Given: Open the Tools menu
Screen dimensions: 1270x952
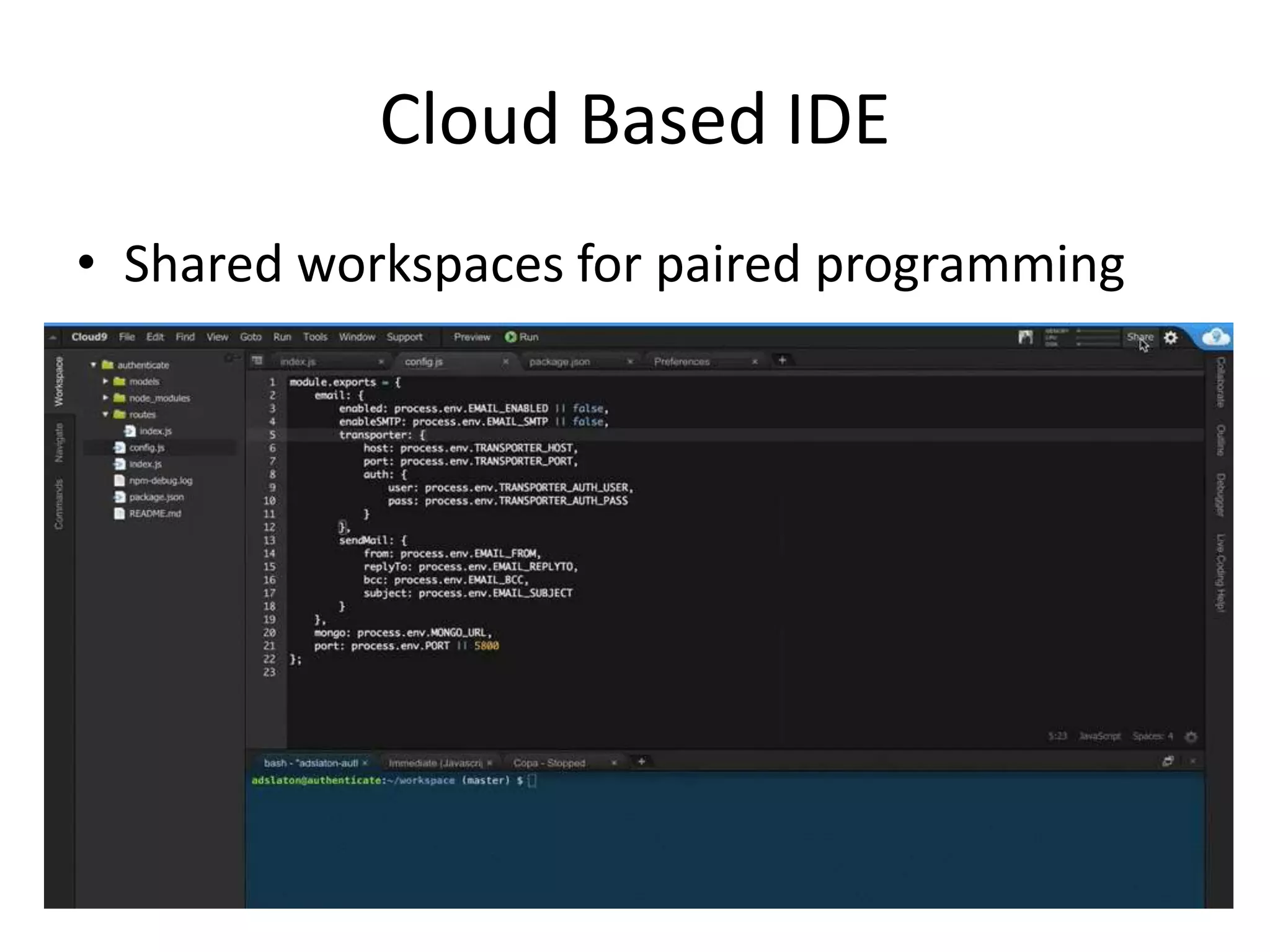Looking at the screenshot, I should [x=315, y=337].
